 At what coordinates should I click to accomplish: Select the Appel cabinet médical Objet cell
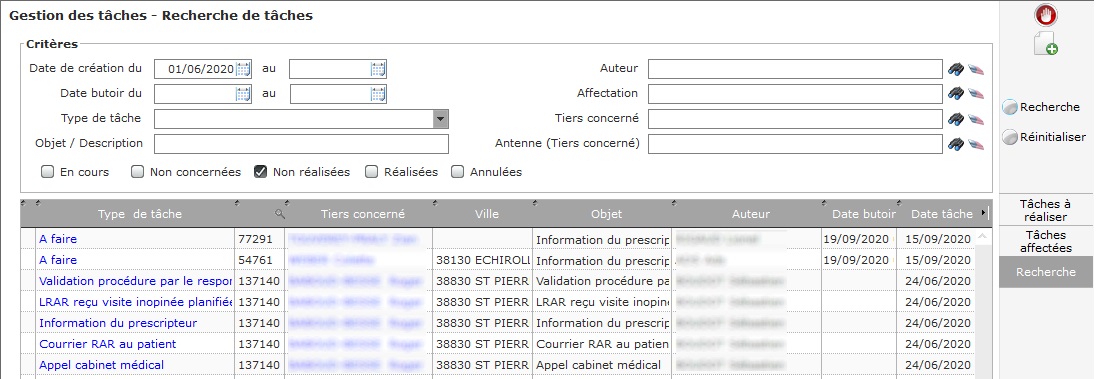[x=602, y=365]
